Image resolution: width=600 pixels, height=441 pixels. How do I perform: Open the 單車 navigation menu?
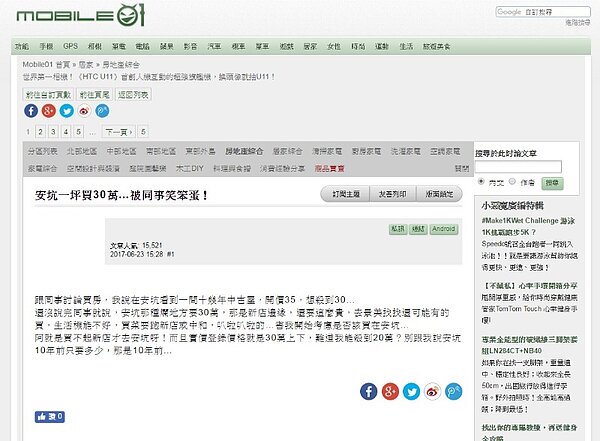[x=262, y=46]
